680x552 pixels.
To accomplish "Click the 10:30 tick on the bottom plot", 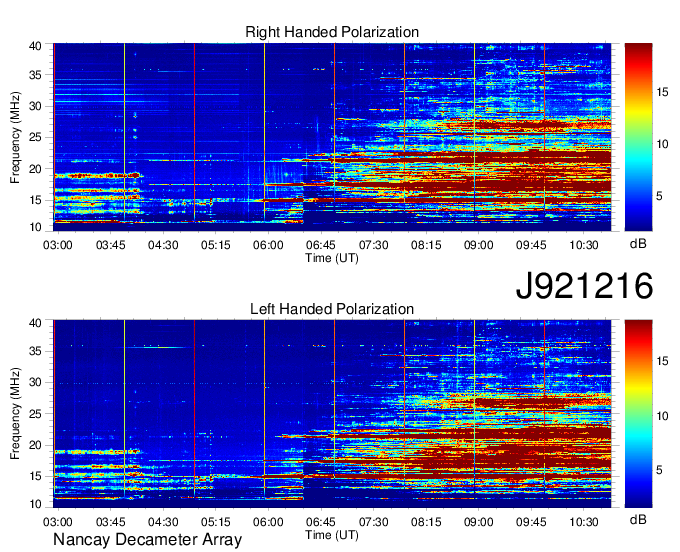I will tap(584, 522).
